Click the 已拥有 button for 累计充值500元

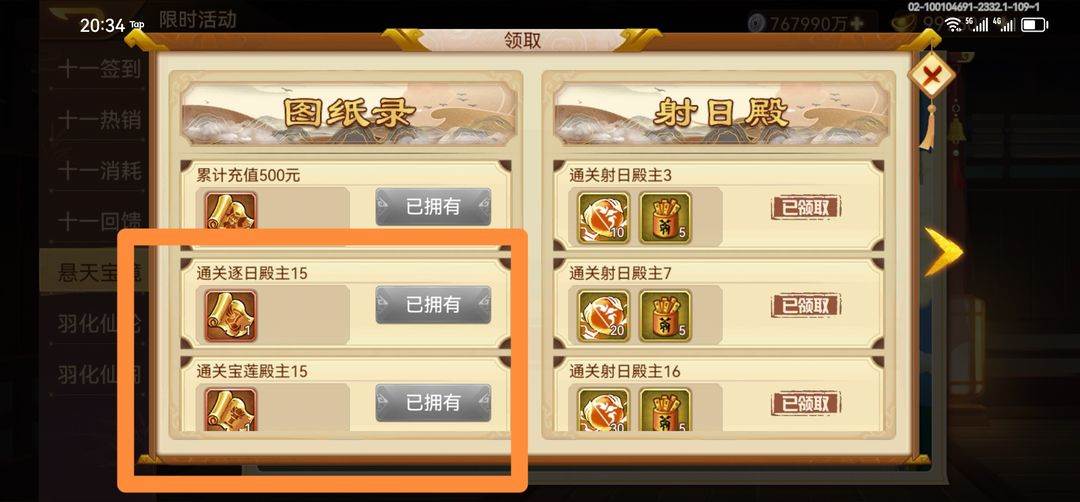433,207
